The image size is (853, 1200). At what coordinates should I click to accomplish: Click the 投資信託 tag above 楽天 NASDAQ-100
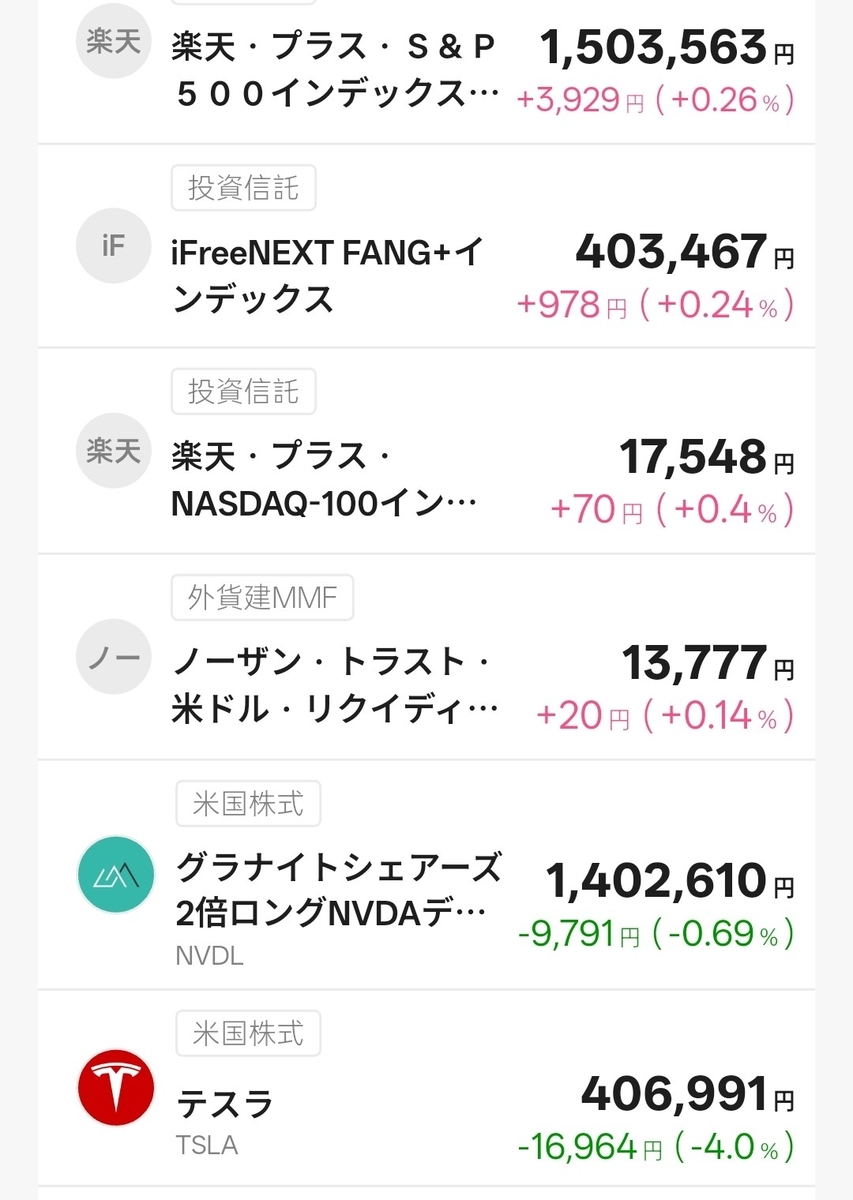[x=243, y=391]
